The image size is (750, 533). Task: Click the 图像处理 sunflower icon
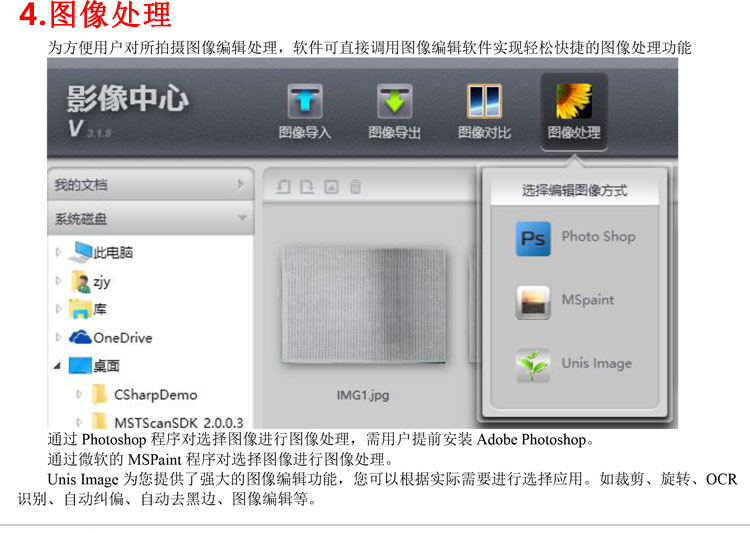pyautogui.click(x=574, y=101)
